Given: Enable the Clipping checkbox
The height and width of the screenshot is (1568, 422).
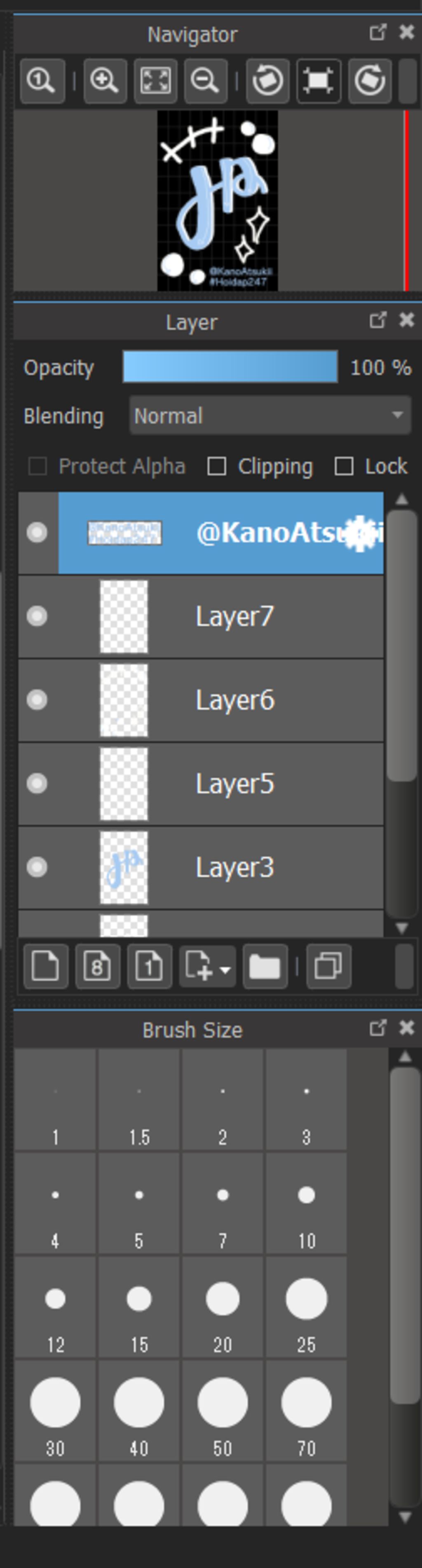Looking at the screenshot, I should click(217, 466).
